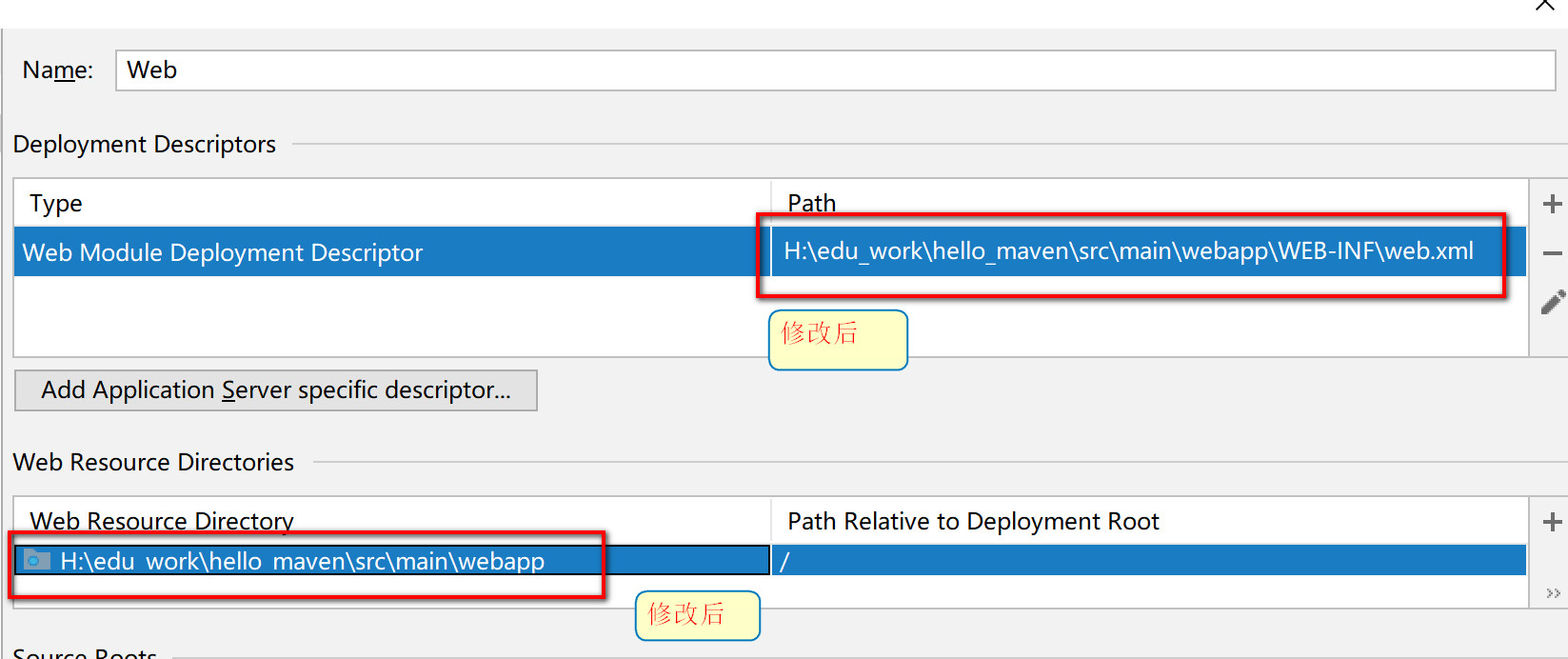Select the hello_maven webapp resource directory row
Viewport: 1568px width, 659px height.
(x=392, y=561)
